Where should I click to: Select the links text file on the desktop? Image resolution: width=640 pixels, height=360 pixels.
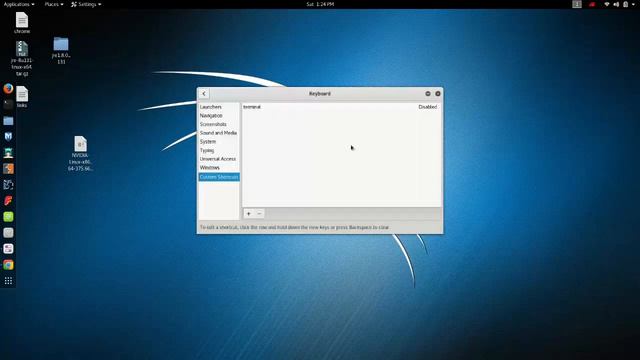click(22, 97)
